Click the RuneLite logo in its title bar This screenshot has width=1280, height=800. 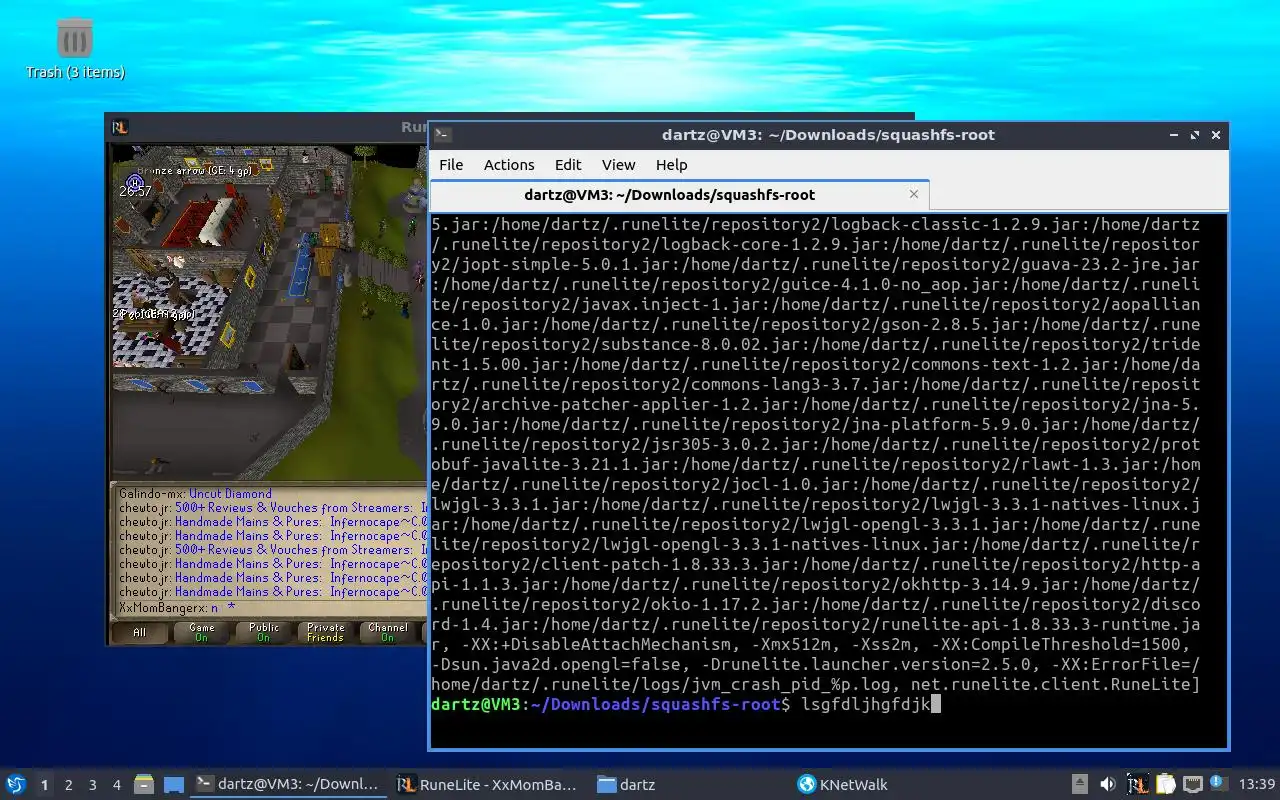click(x=119, y=127)
